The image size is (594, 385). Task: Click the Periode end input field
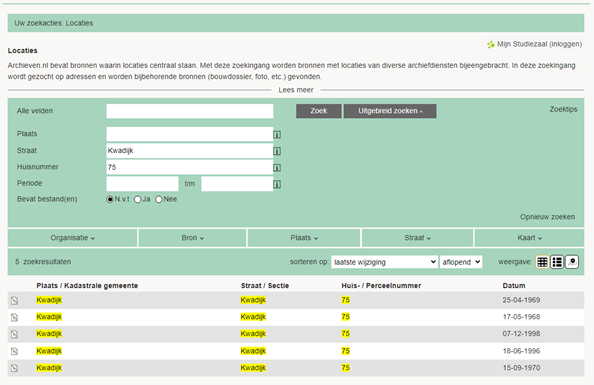[237, 184]
